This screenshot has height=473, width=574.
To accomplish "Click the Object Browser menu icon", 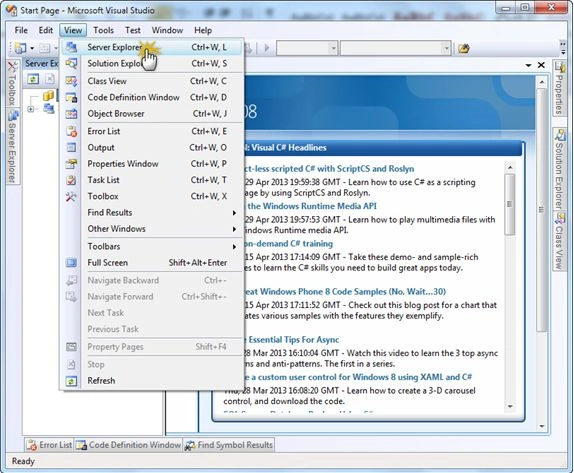I will coord(71,113).
